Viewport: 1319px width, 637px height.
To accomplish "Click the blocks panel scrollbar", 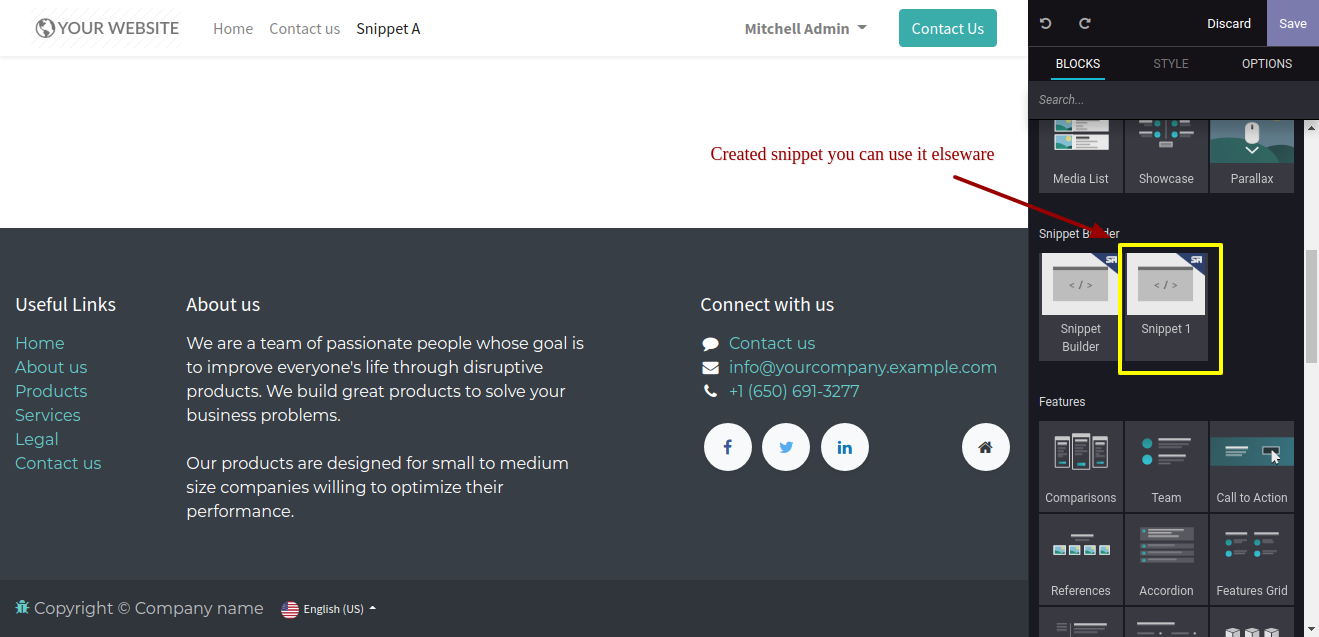I will point(1311,306).
